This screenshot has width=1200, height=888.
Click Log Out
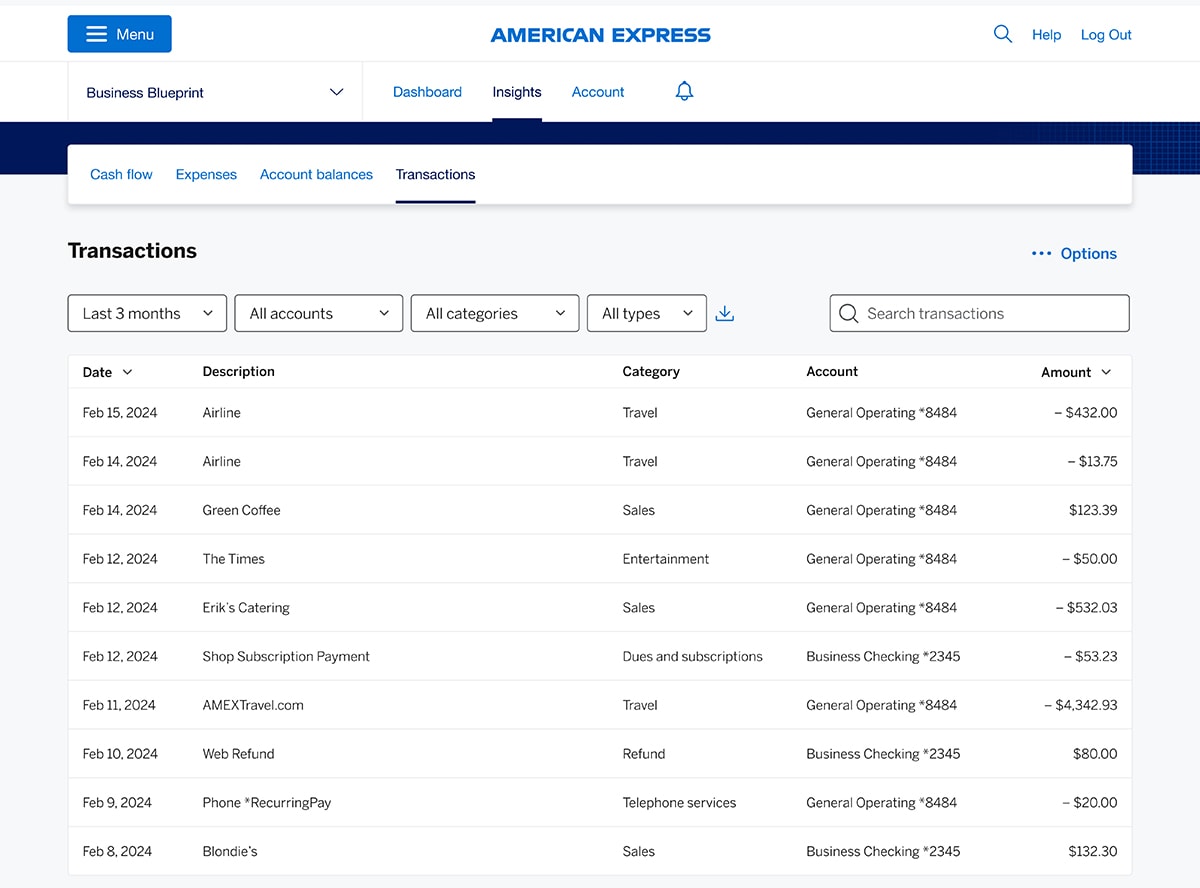click(x=1105, y=34)
